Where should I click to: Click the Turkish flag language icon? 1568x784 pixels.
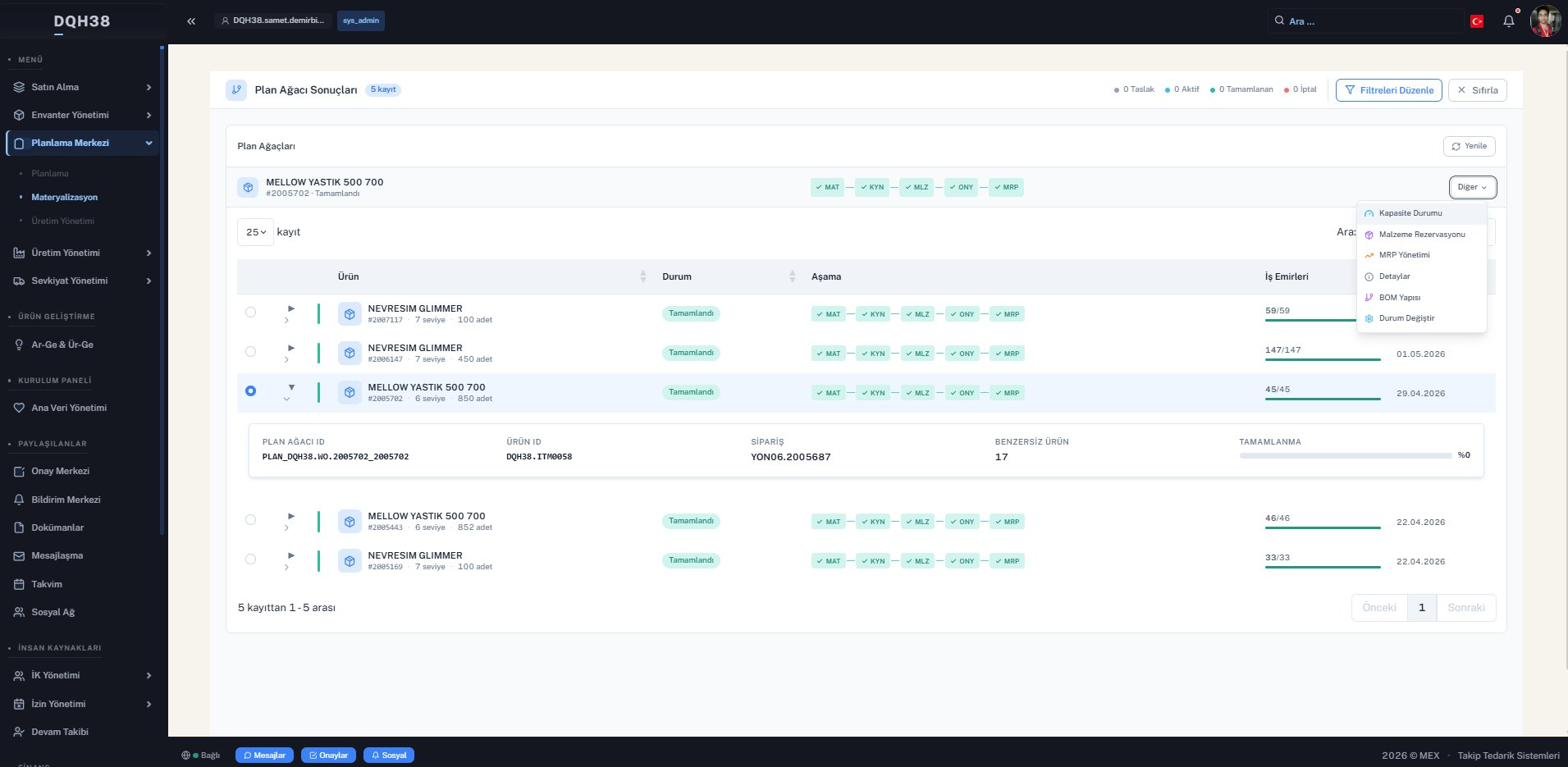pyautogui.click(x=1476, y=21)
